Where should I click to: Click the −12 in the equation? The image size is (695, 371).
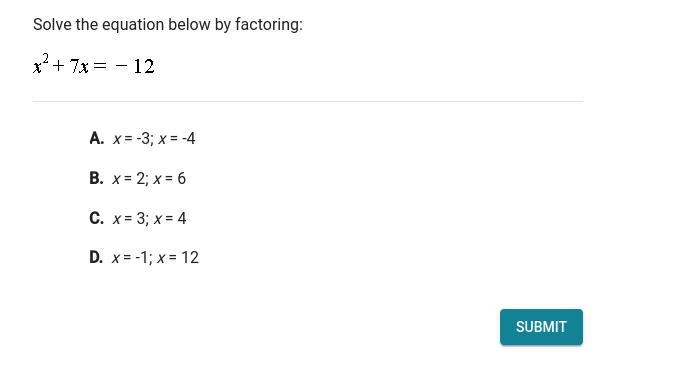(135, 66)
